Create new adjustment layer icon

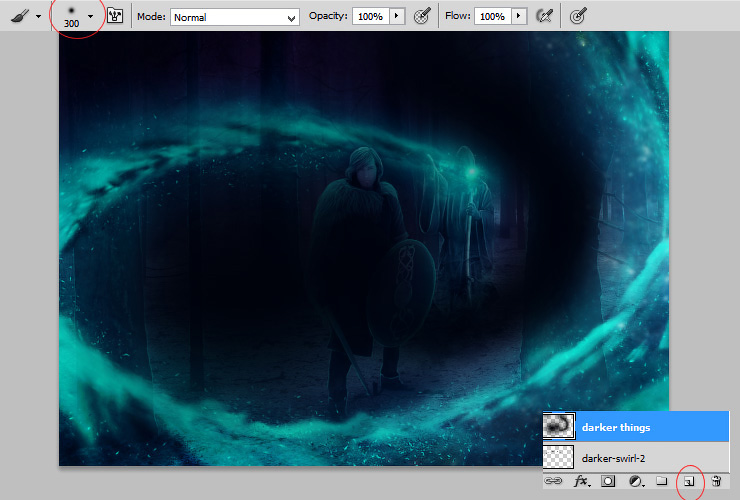pyautogui.click(x=637, y=481)
